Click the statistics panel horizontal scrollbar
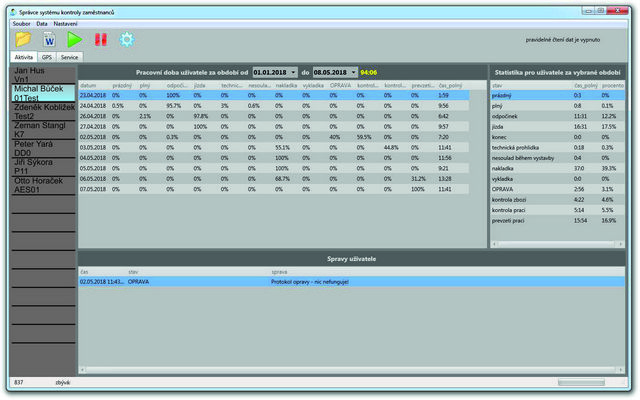The width and height of the screenshot is (640, 400). click(x=558, y=244)
